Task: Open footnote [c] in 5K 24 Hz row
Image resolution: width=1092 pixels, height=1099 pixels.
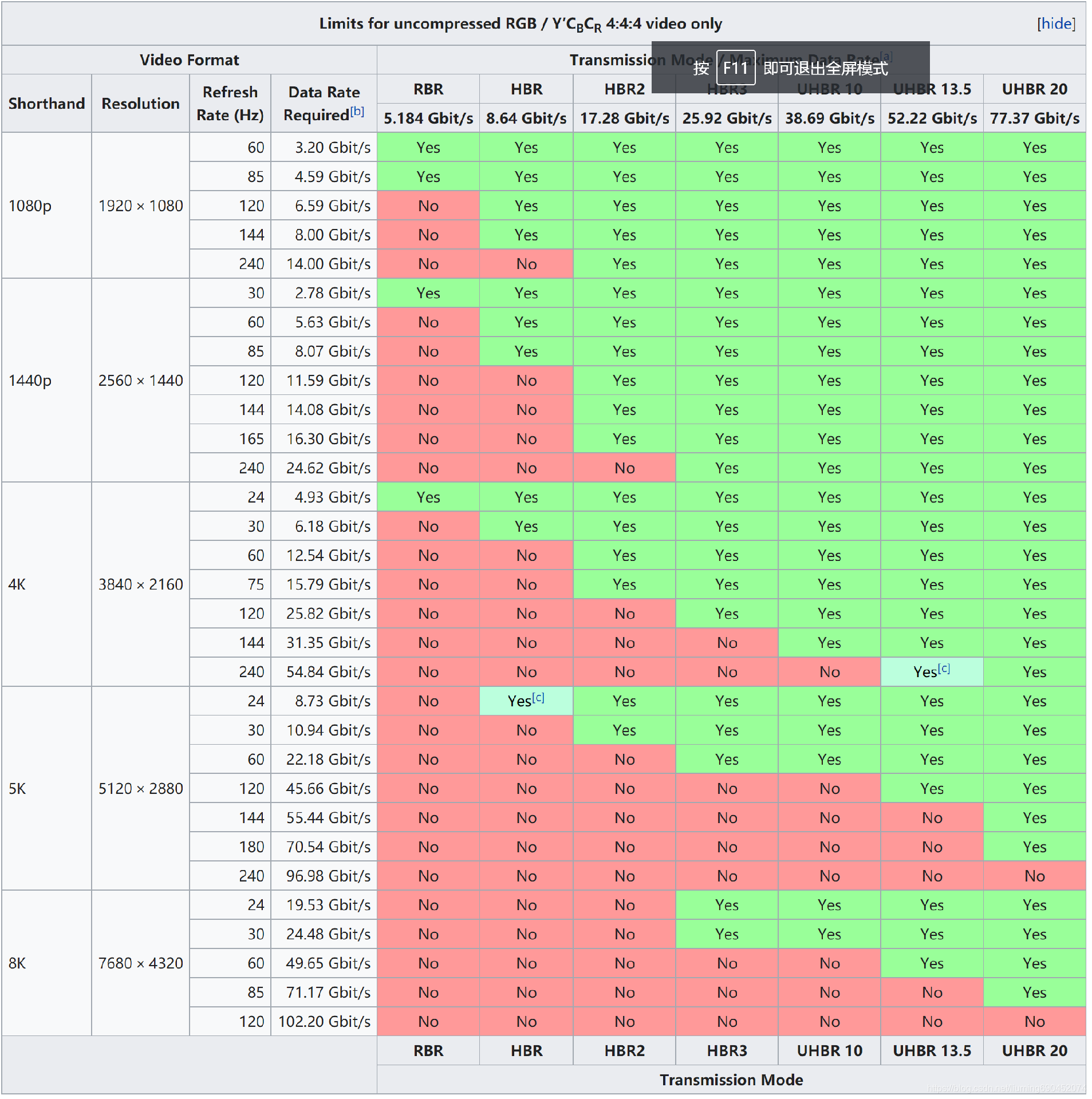Action: tap(538, 697)
